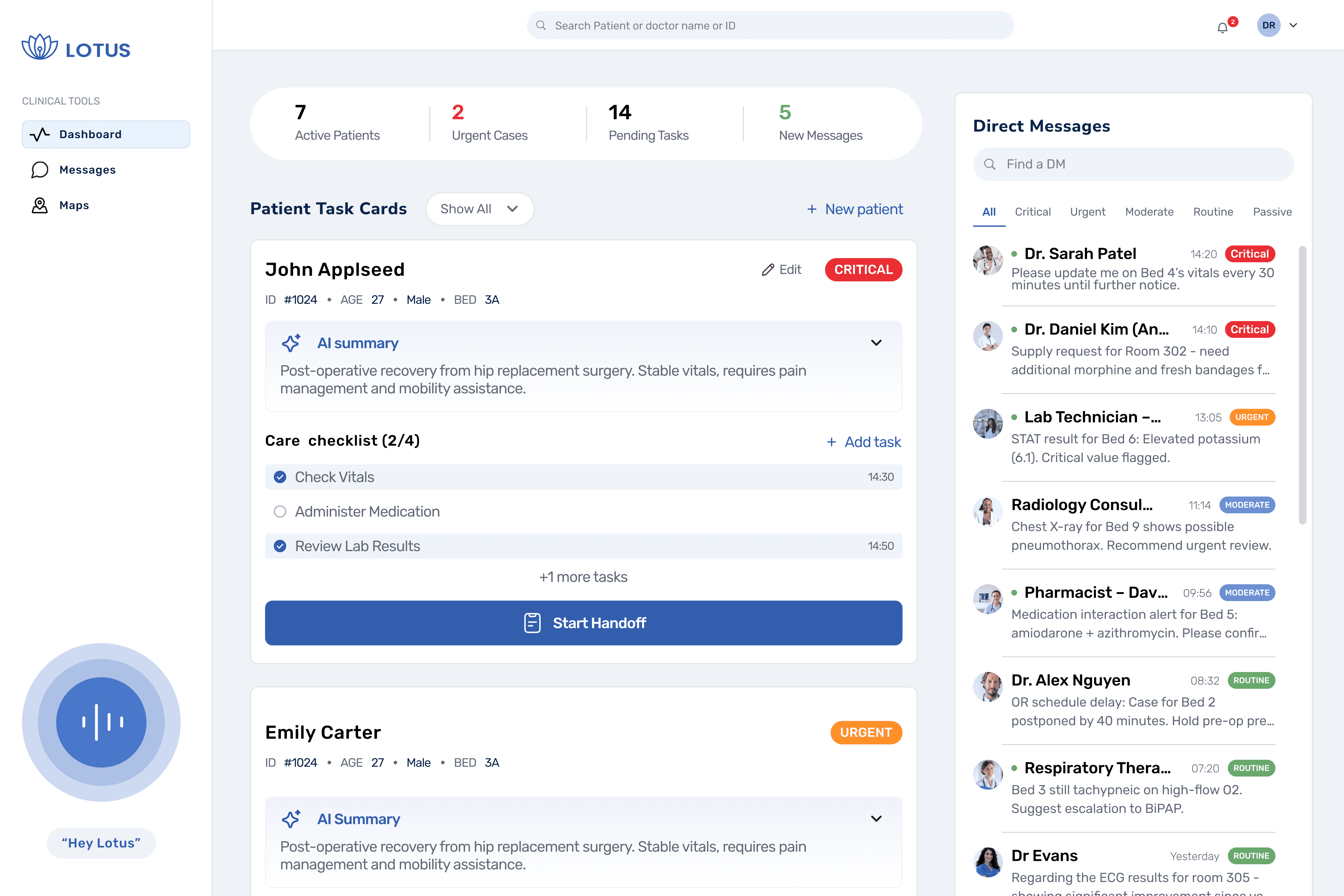Click the clipboard icon on Start Handoff
The height and width of the screenshot is (896, 1344).
point(532,623)
